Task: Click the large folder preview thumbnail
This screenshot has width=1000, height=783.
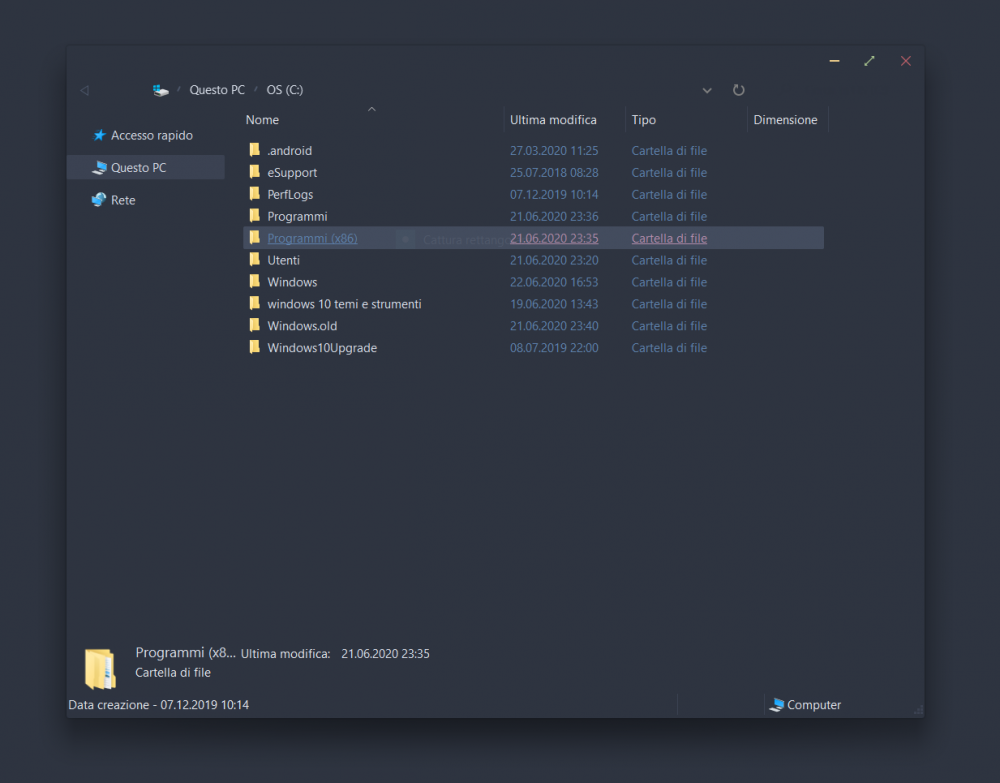Action: 100,668
